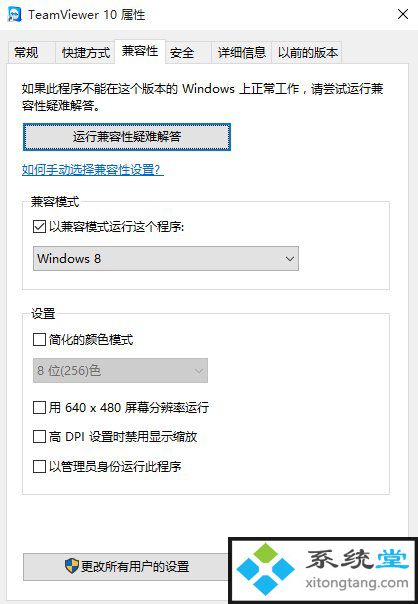
Task: Open the 快捷方式 tab
Action: [86, 52]
